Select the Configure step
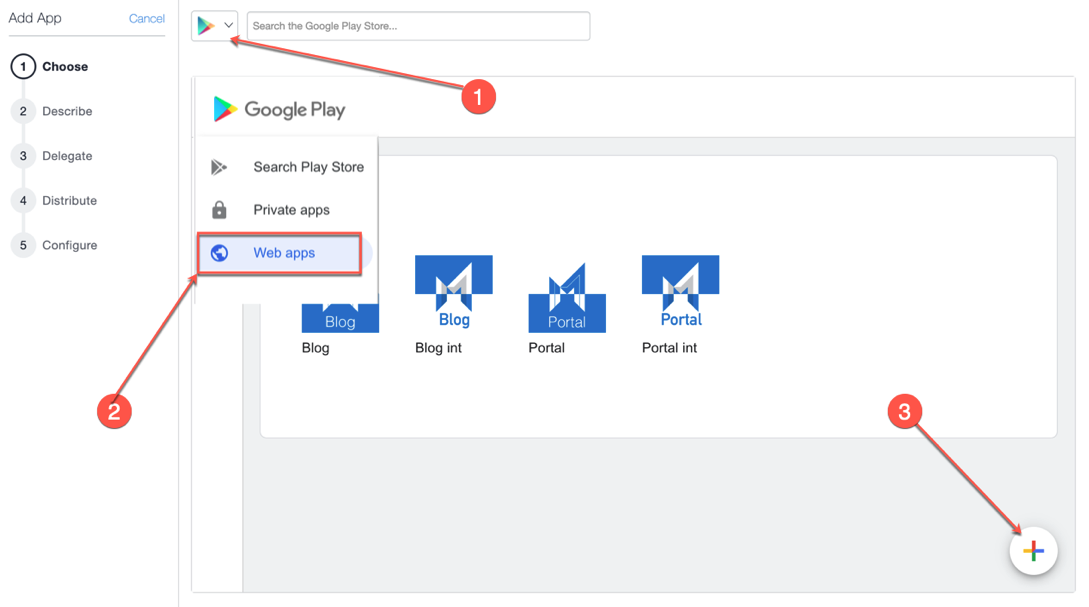This screenshot has width=1089, height=607. coord(22,245)
